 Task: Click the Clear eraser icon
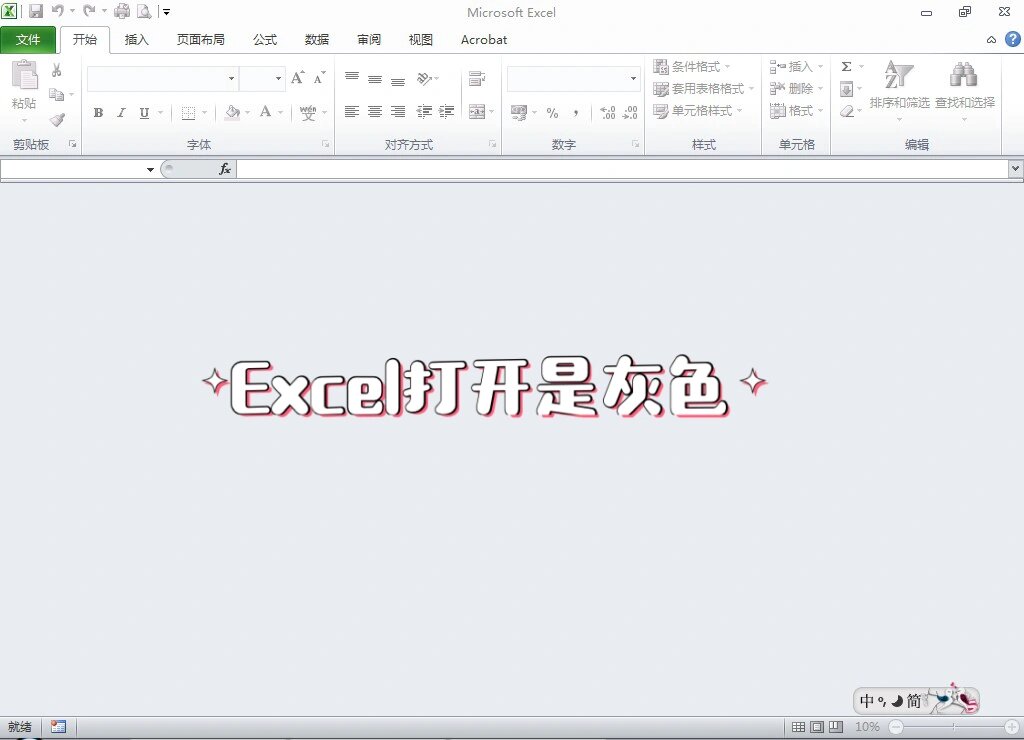pos(847,112)
